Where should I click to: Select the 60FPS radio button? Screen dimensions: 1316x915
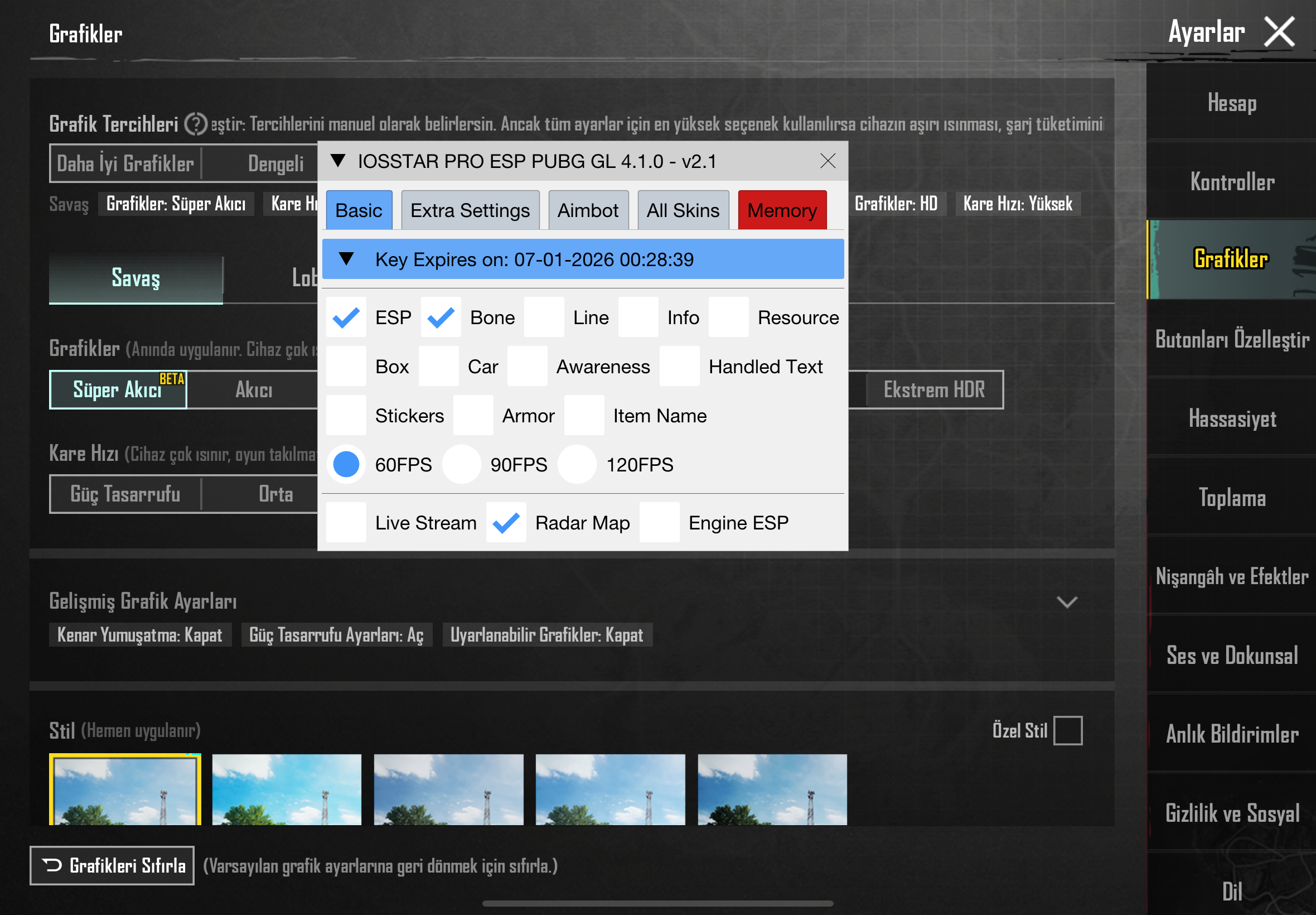pyautogui.click(x=346, y=464)
